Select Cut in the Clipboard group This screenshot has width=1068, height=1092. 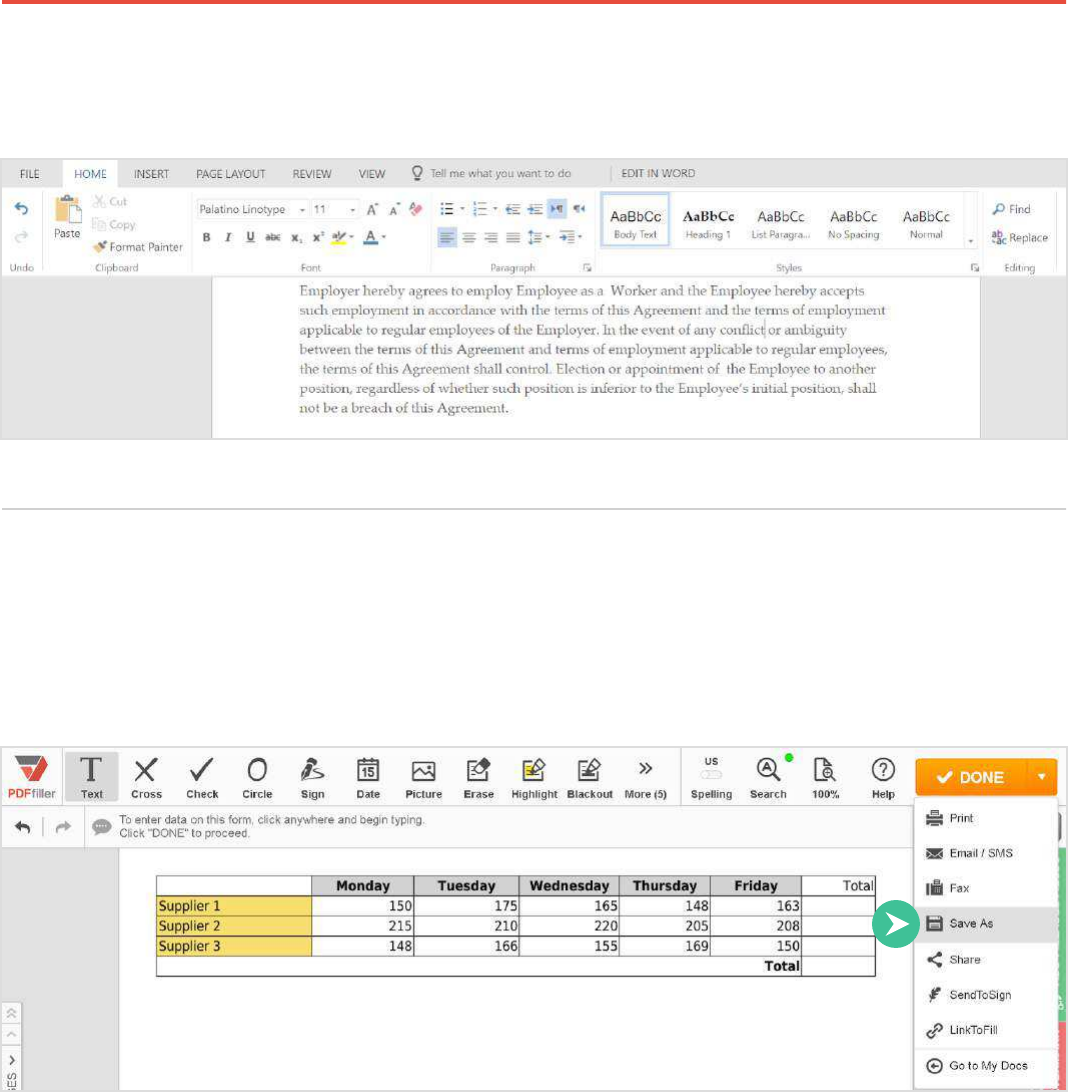pyautogui.click(x=110, y=201)
